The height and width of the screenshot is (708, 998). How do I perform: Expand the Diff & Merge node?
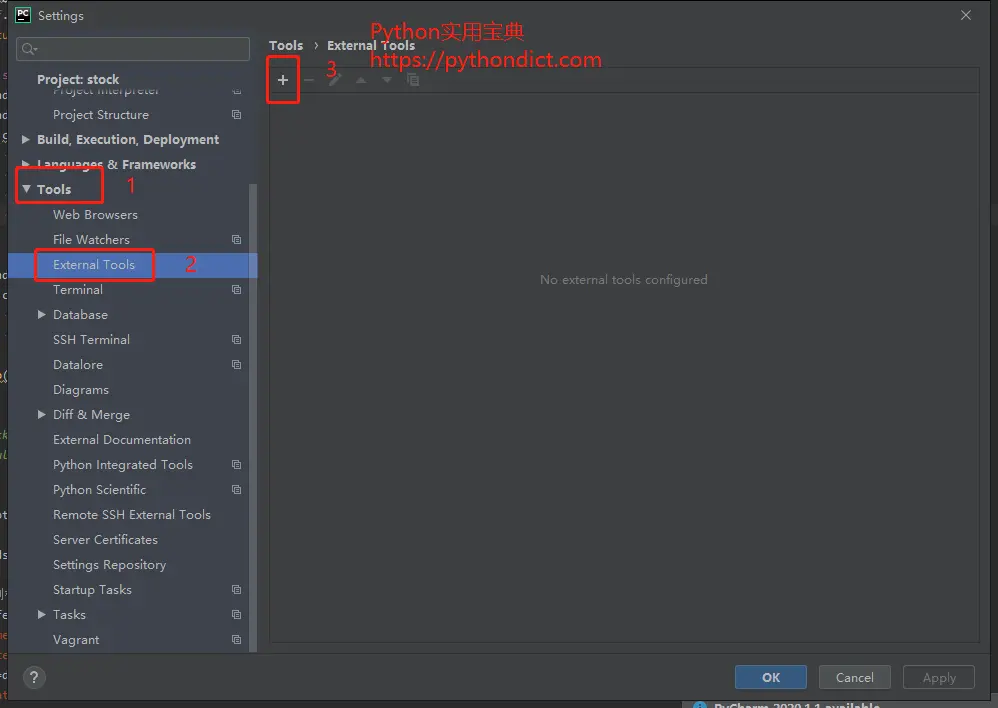(x=41, y=414)
